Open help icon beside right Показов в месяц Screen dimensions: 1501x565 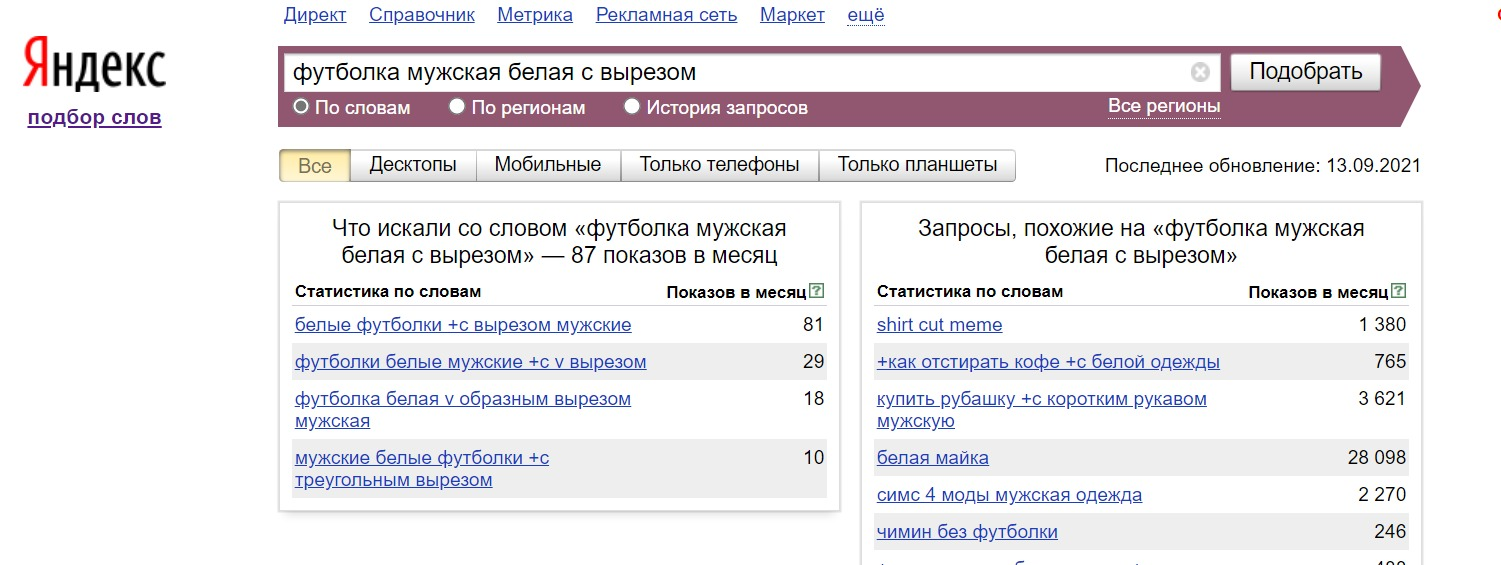pos(1399,291)
